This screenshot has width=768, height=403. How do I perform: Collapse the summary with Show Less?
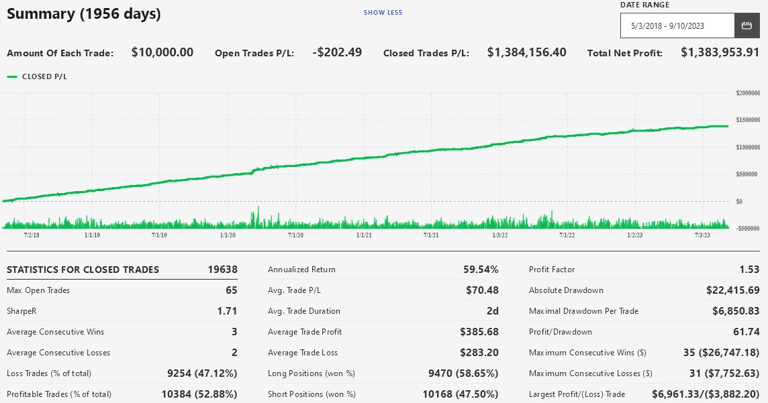(x=383, y=13)
